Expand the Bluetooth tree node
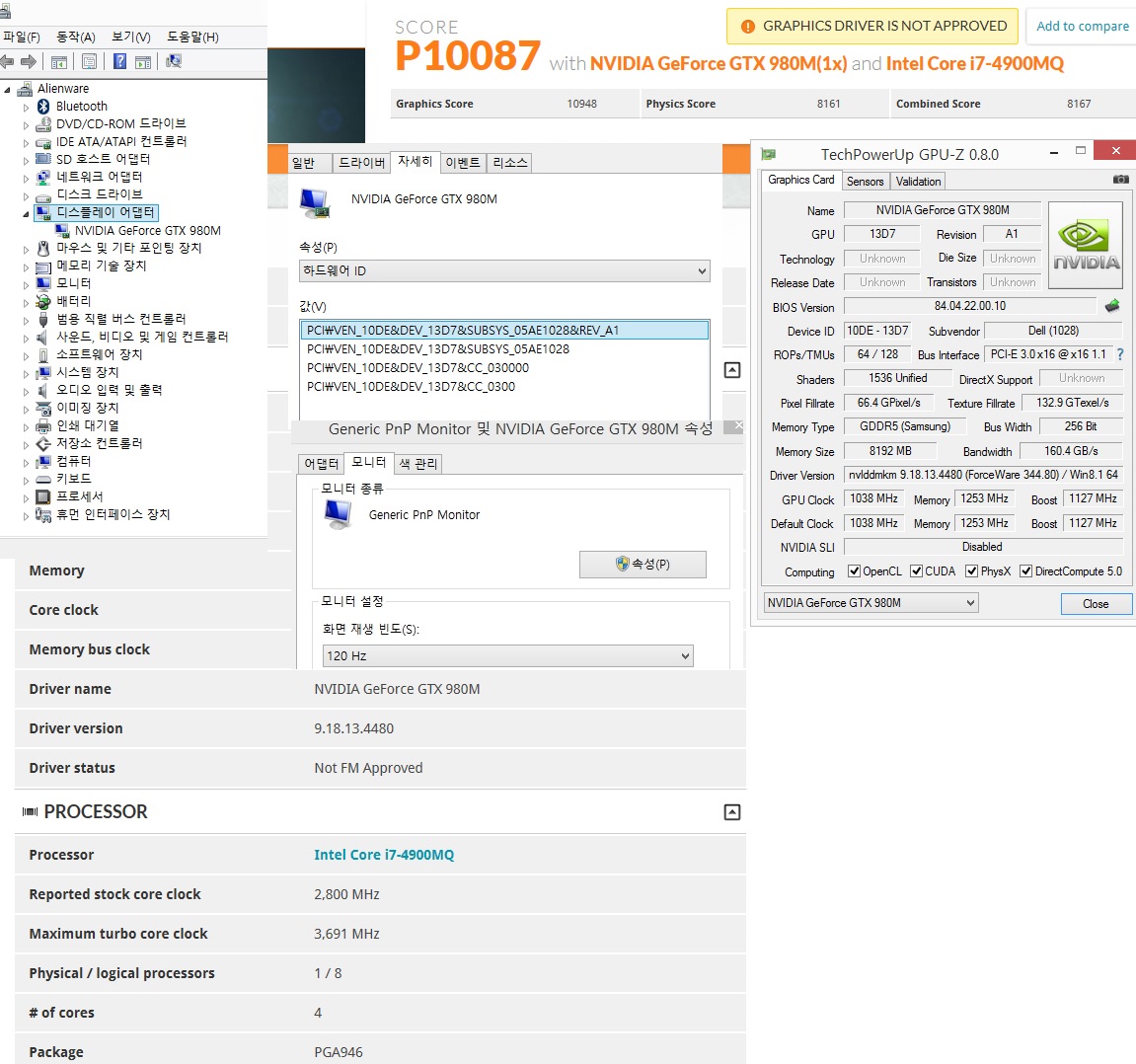1136x1064 pixels. click(x=26, y=108)
